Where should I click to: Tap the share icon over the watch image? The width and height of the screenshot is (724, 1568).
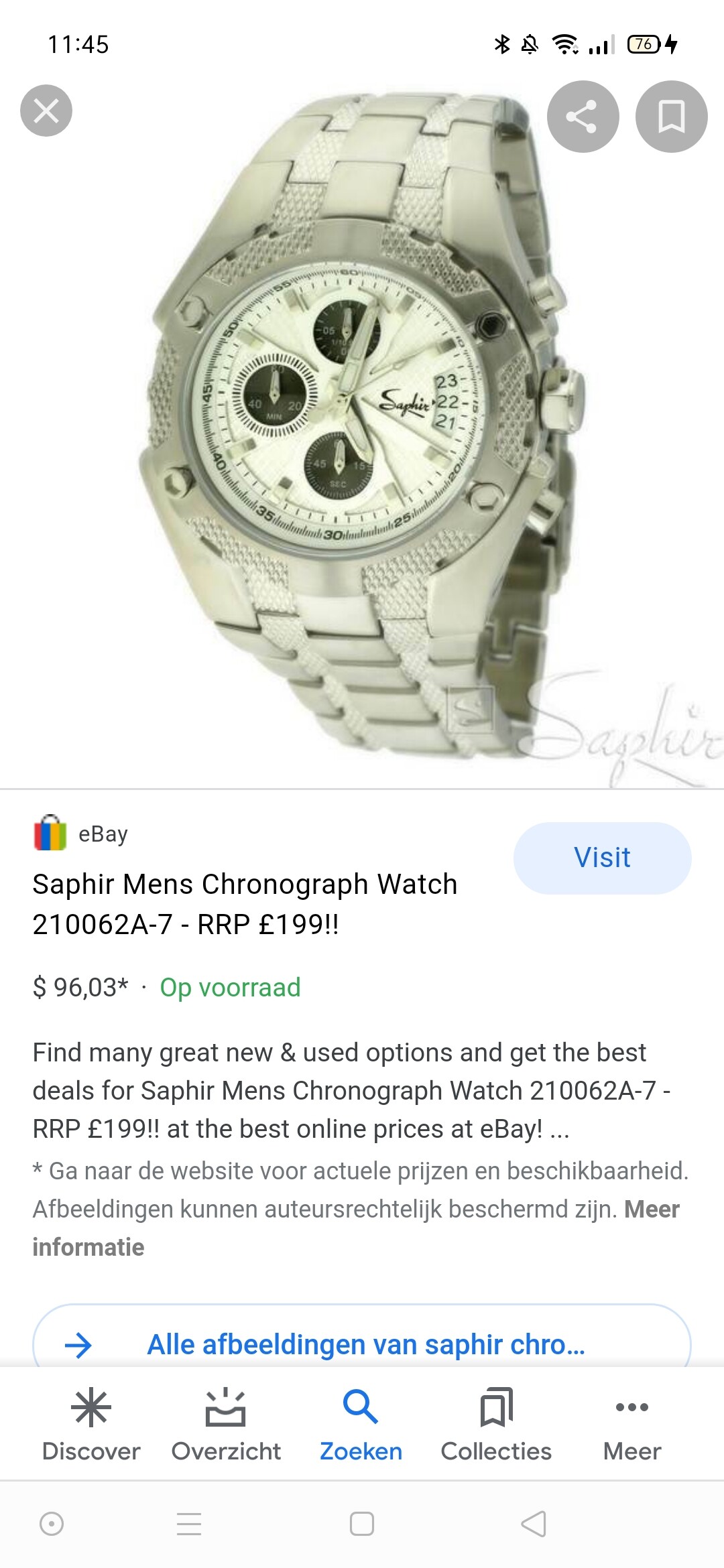583,117
